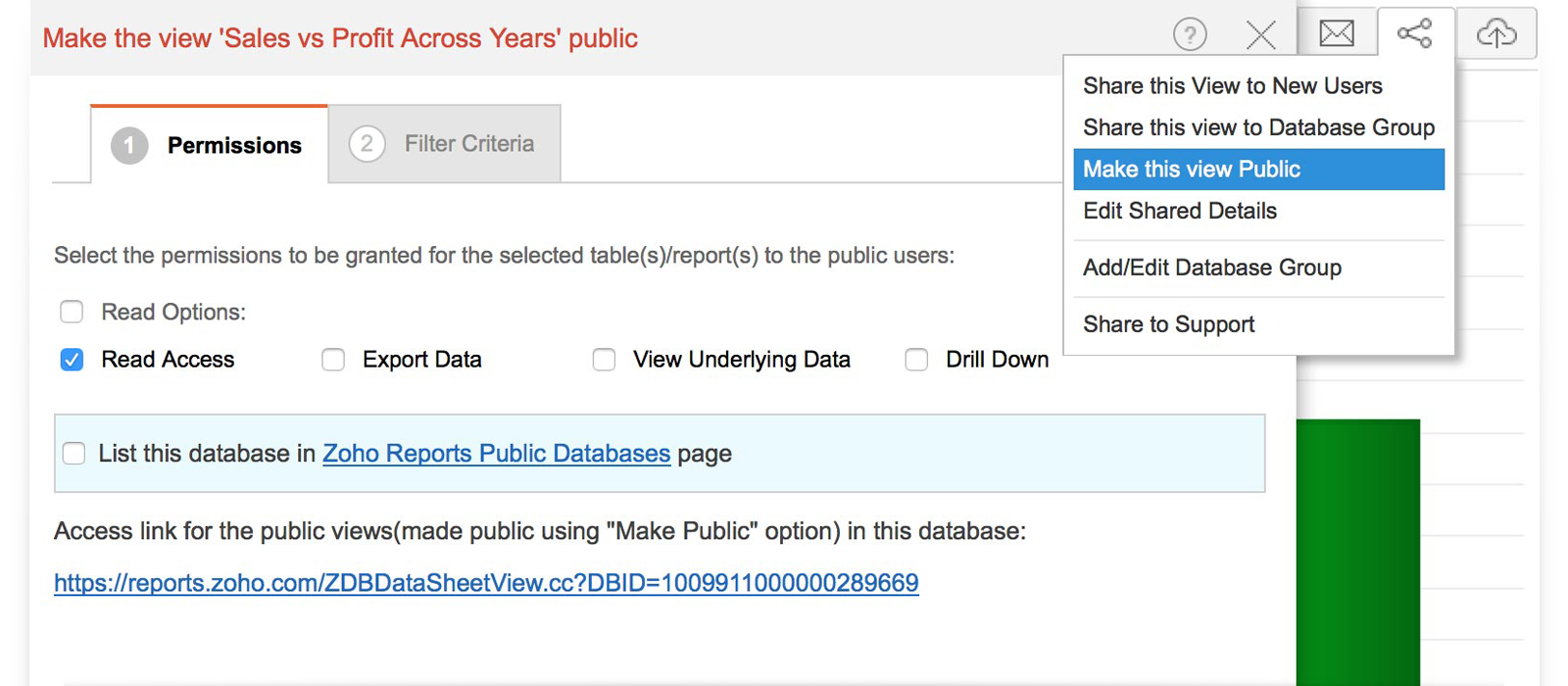Select the Permissions tab
Image resolution: width=1568 pixels, height=686 pixels.
(x=209, y=145)
